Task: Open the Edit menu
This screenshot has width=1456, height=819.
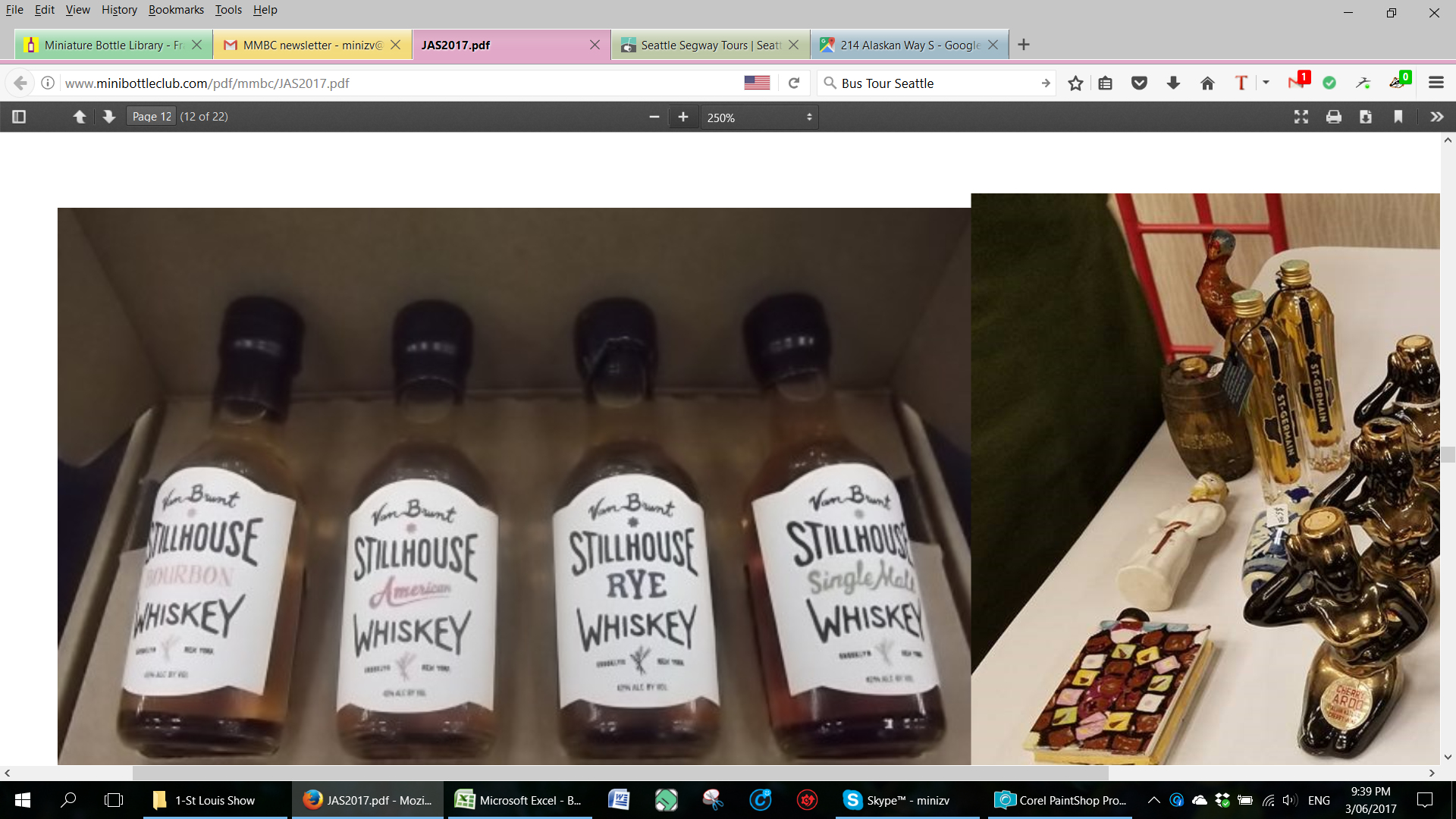Action: pos(45,10)
